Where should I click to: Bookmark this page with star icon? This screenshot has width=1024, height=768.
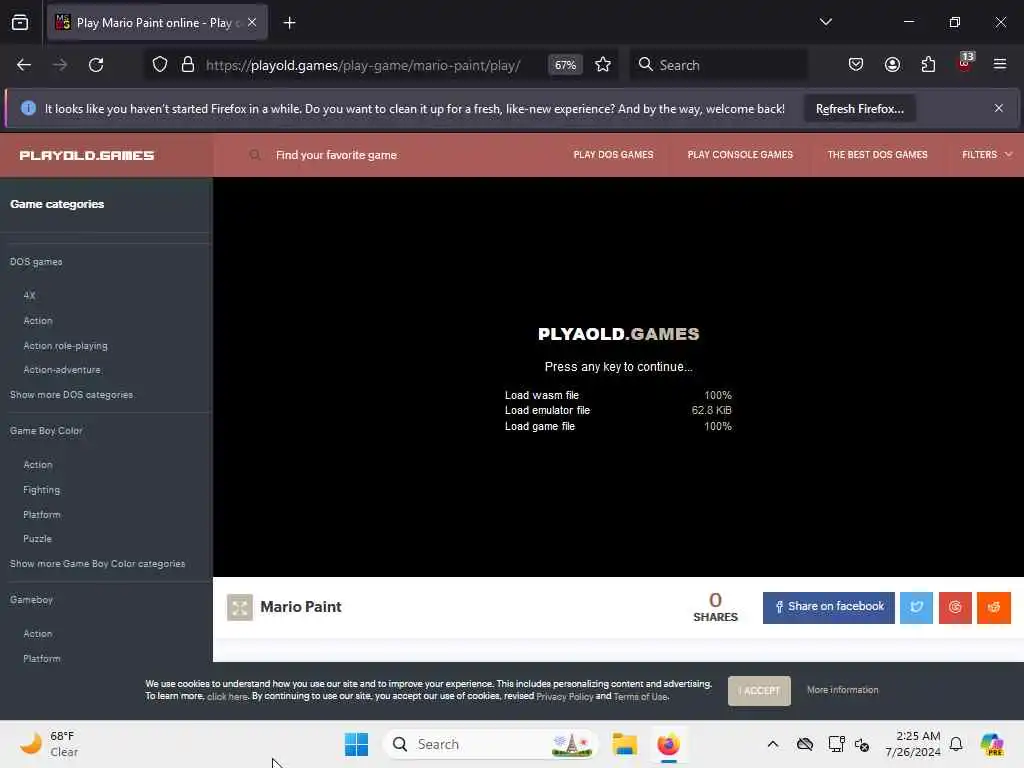(x=603, y=65)
